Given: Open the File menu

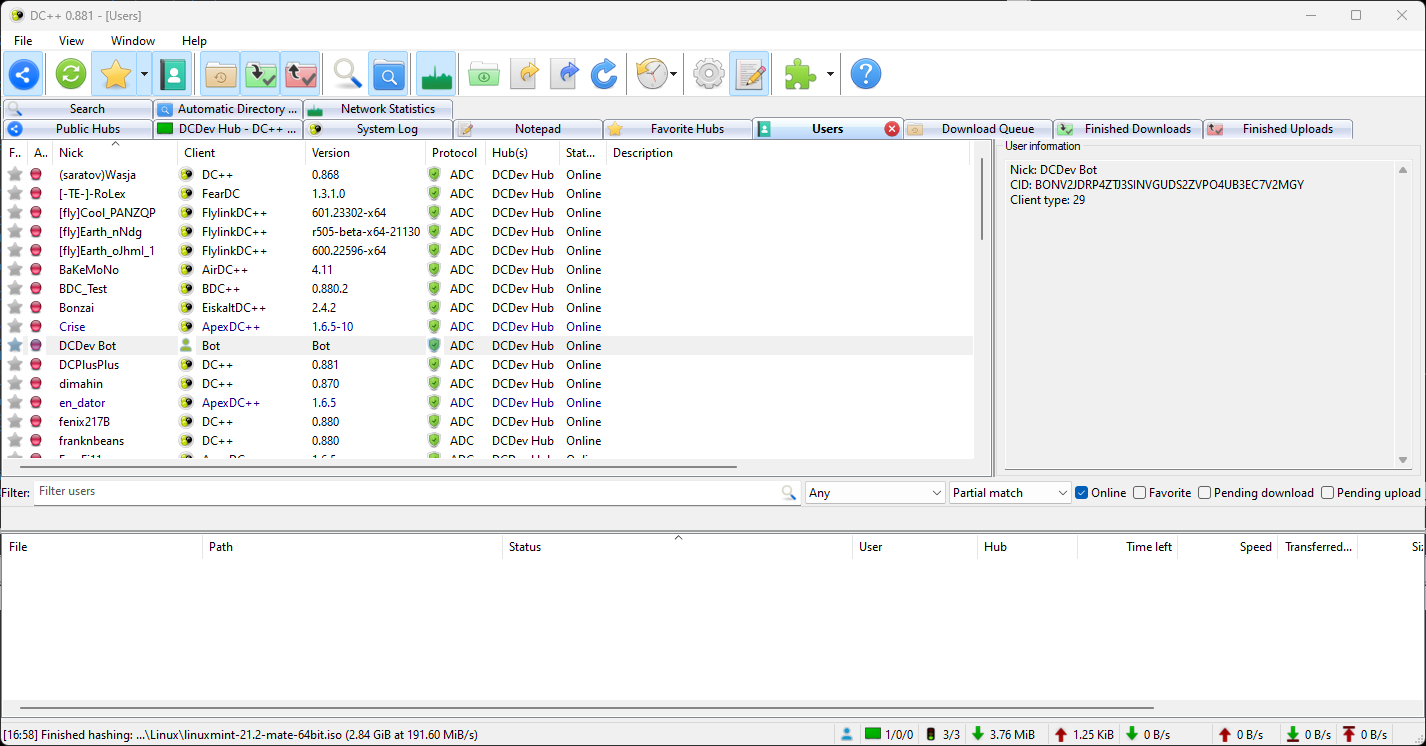Looking at the screenshot, I should pyautogui.click(x=23, y=41).
